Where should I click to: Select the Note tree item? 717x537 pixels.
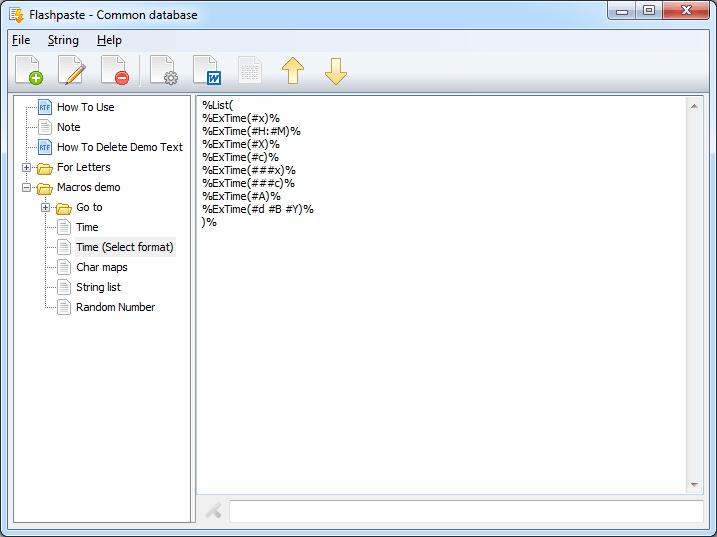click(69, 127)
